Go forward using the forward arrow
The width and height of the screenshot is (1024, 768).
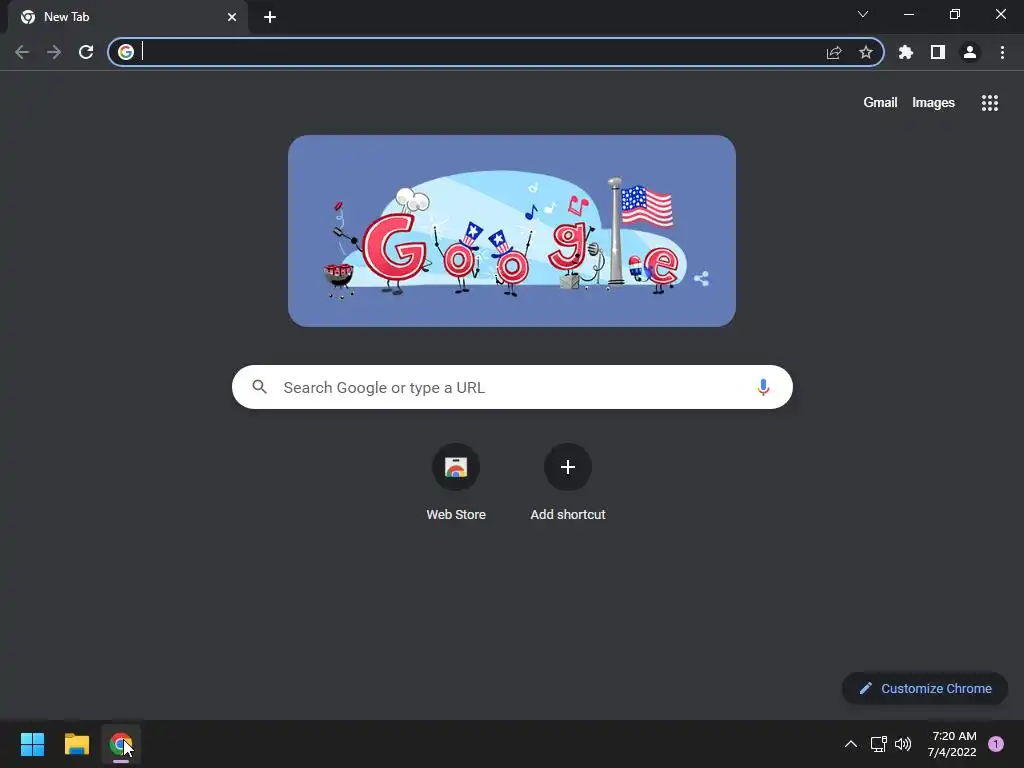[54, 52]
